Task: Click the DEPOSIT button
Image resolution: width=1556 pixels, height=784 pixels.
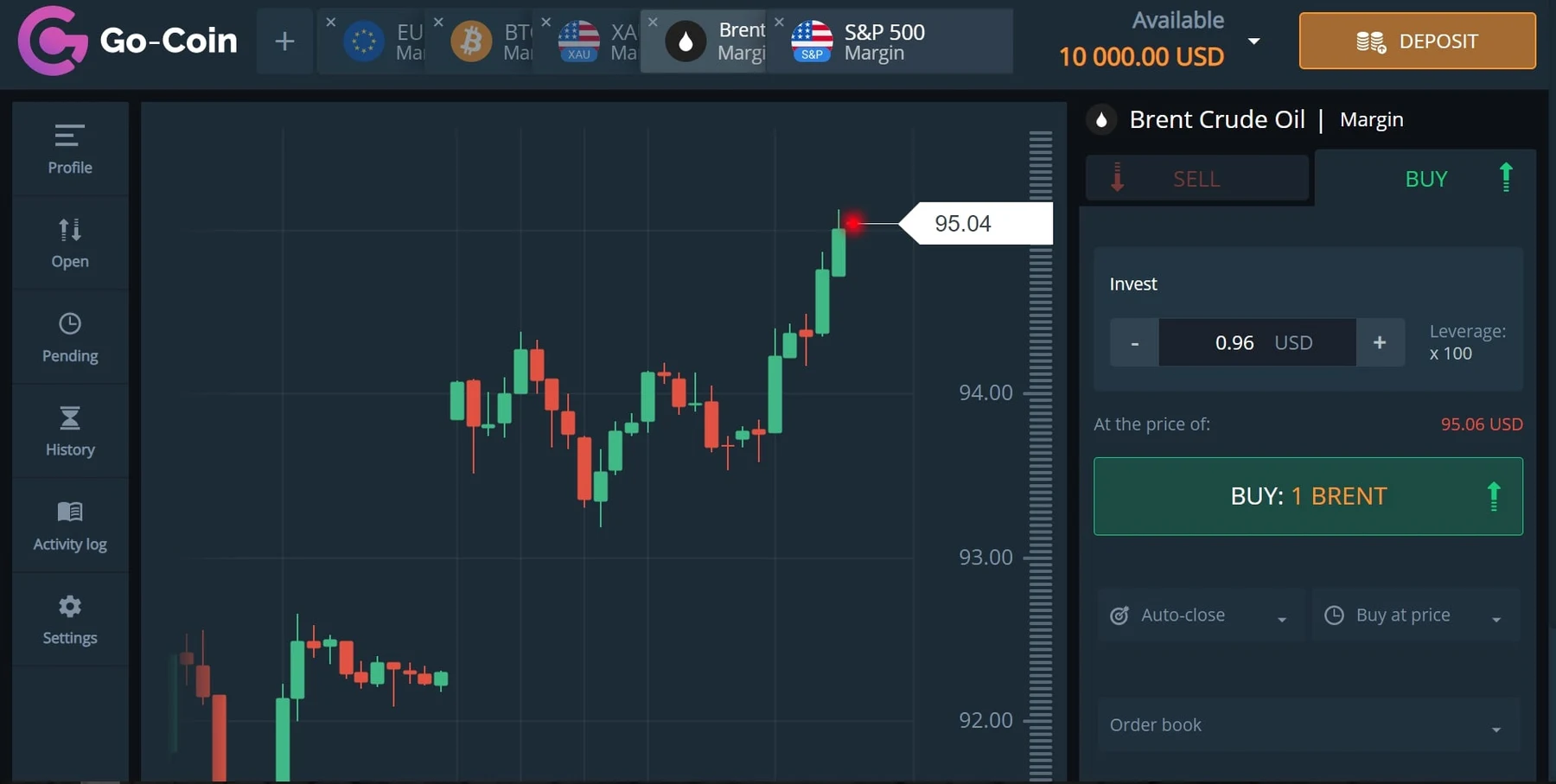Action: (x=1417, y=41)
